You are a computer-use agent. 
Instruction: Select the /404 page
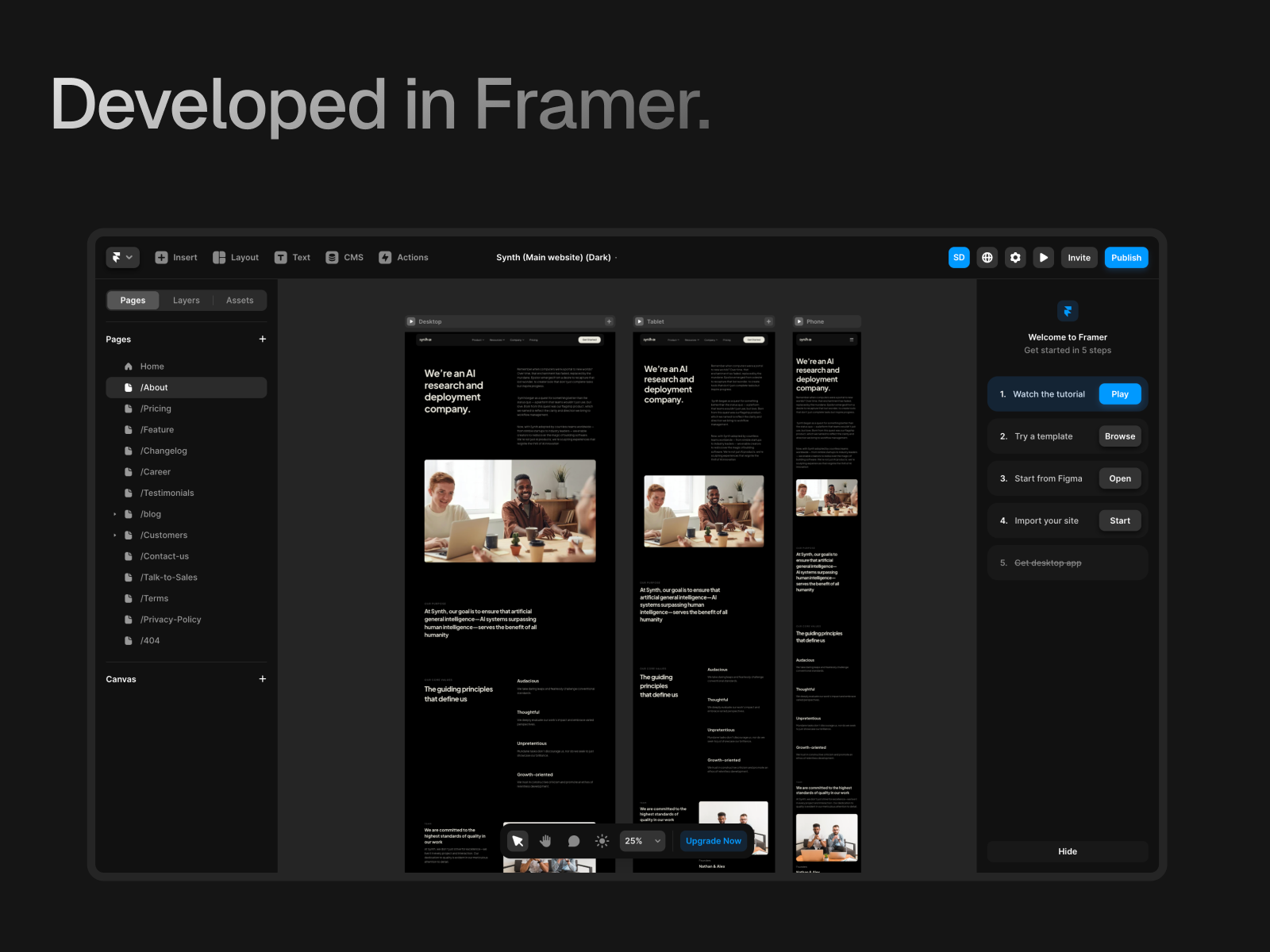(187, 640)
